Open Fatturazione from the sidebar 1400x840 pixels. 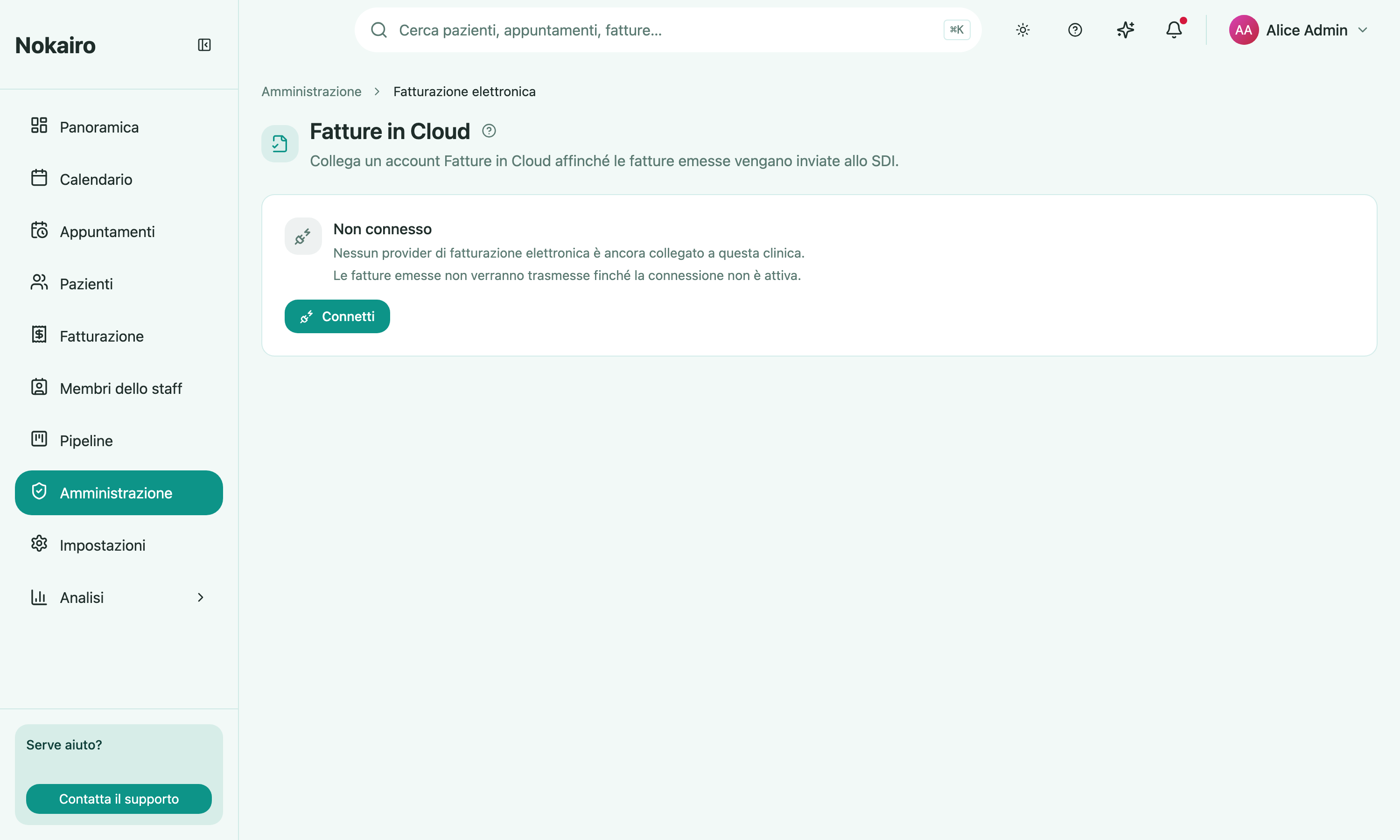point(119,336)
